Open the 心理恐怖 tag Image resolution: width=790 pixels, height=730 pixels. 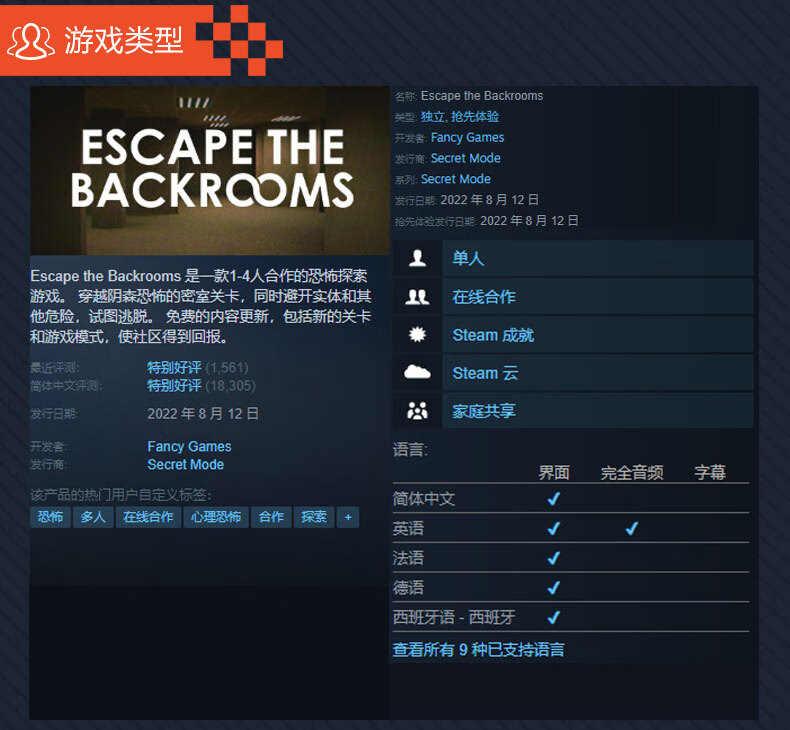coord(216,517)
